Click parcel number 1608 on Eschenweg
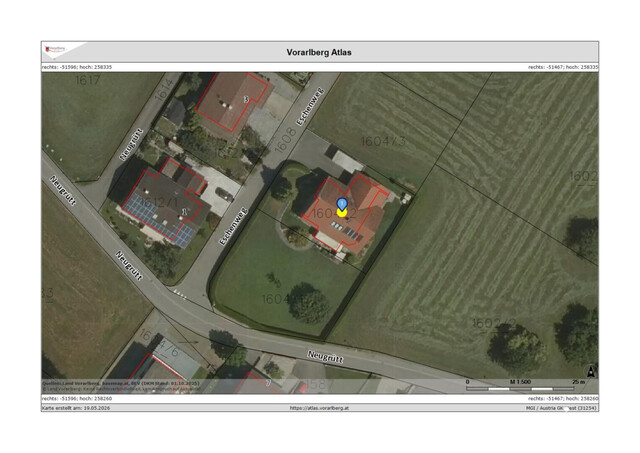640x453 pixels. pos(285,140)
